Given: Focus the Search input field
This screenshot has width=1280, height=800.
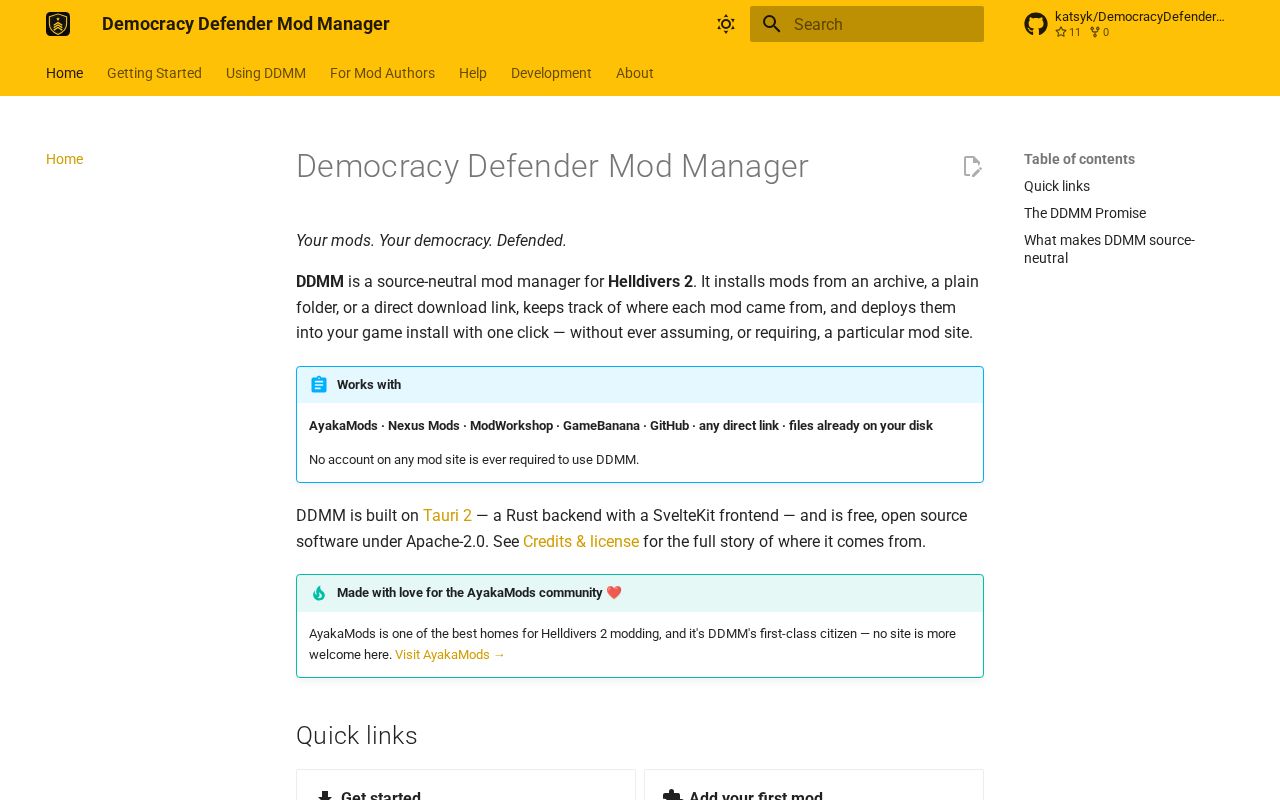Looking at the screenshot, I should pos(867,24).
